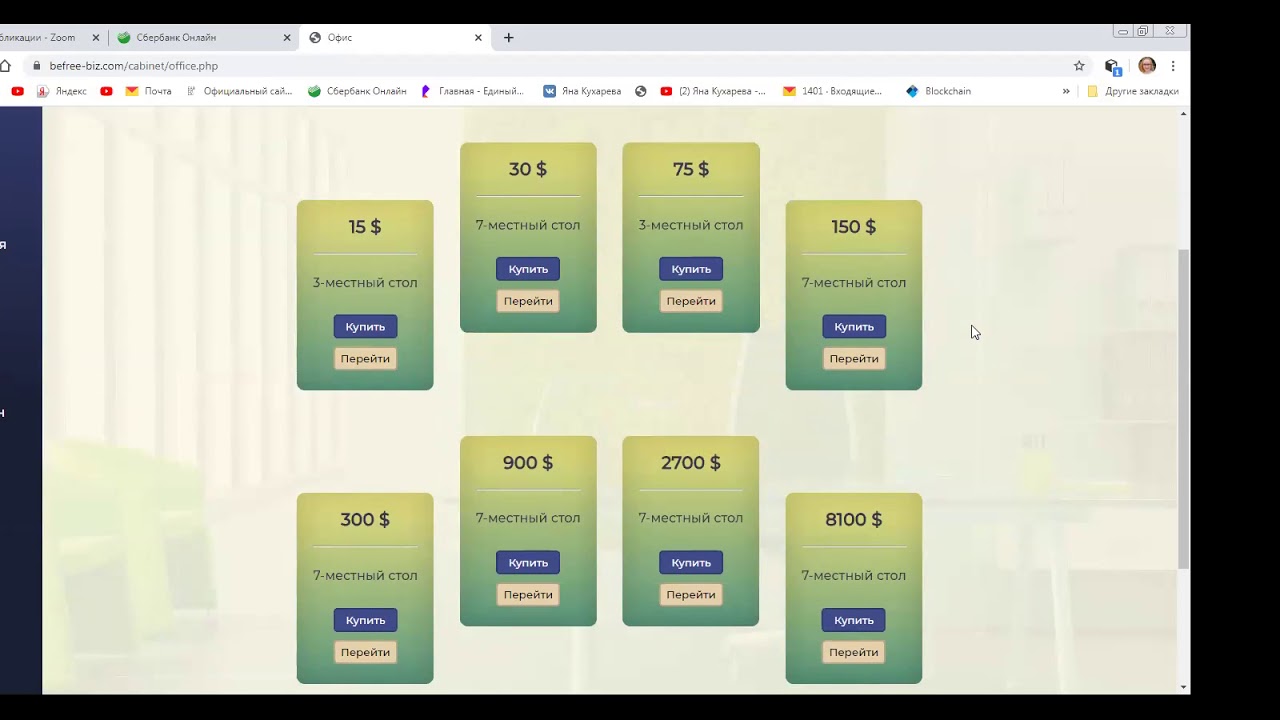
Task: Expand the bookmarks overflow chevron
Action: [1066, 91]
